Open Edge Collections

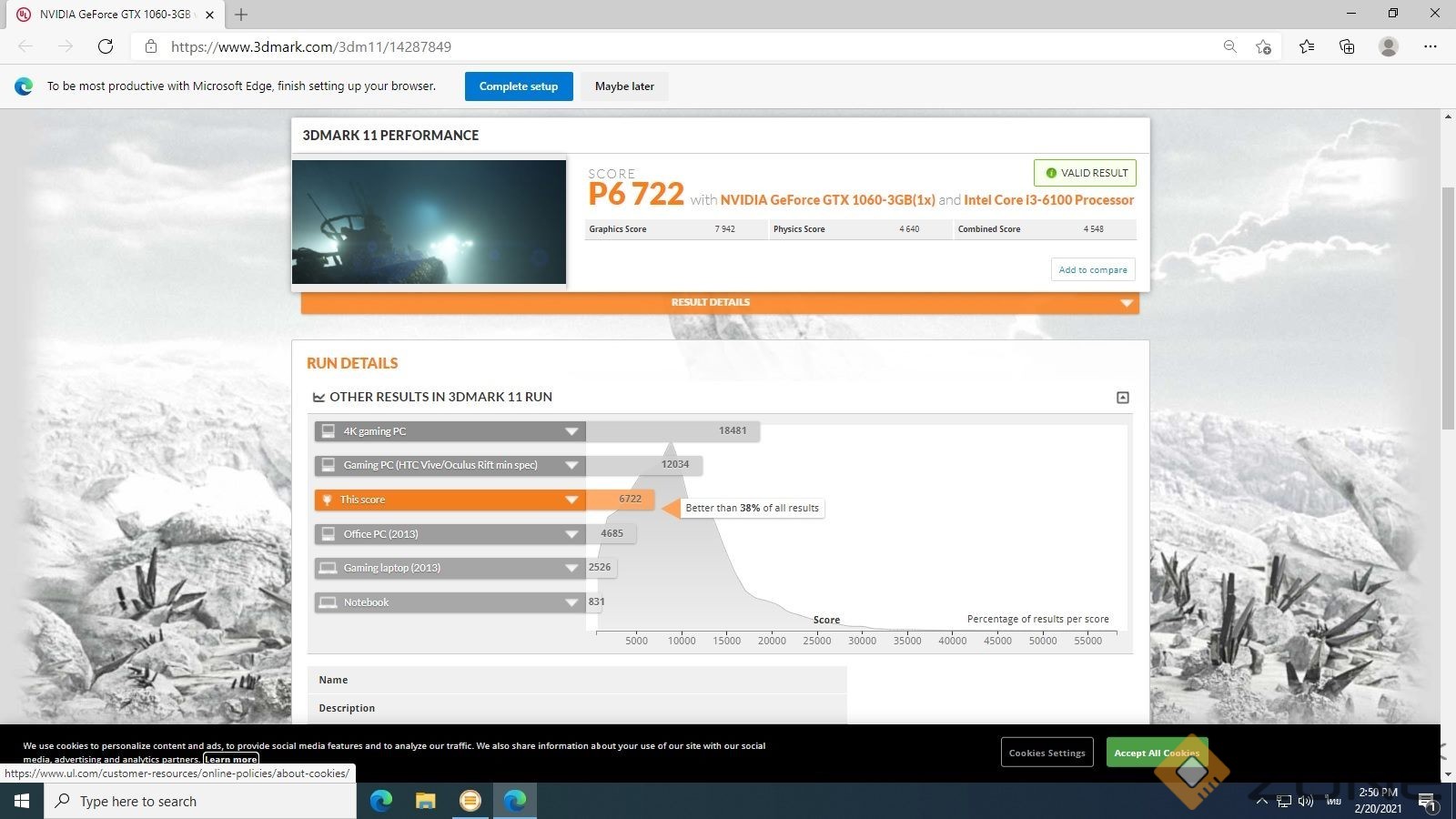[1347, 46]
